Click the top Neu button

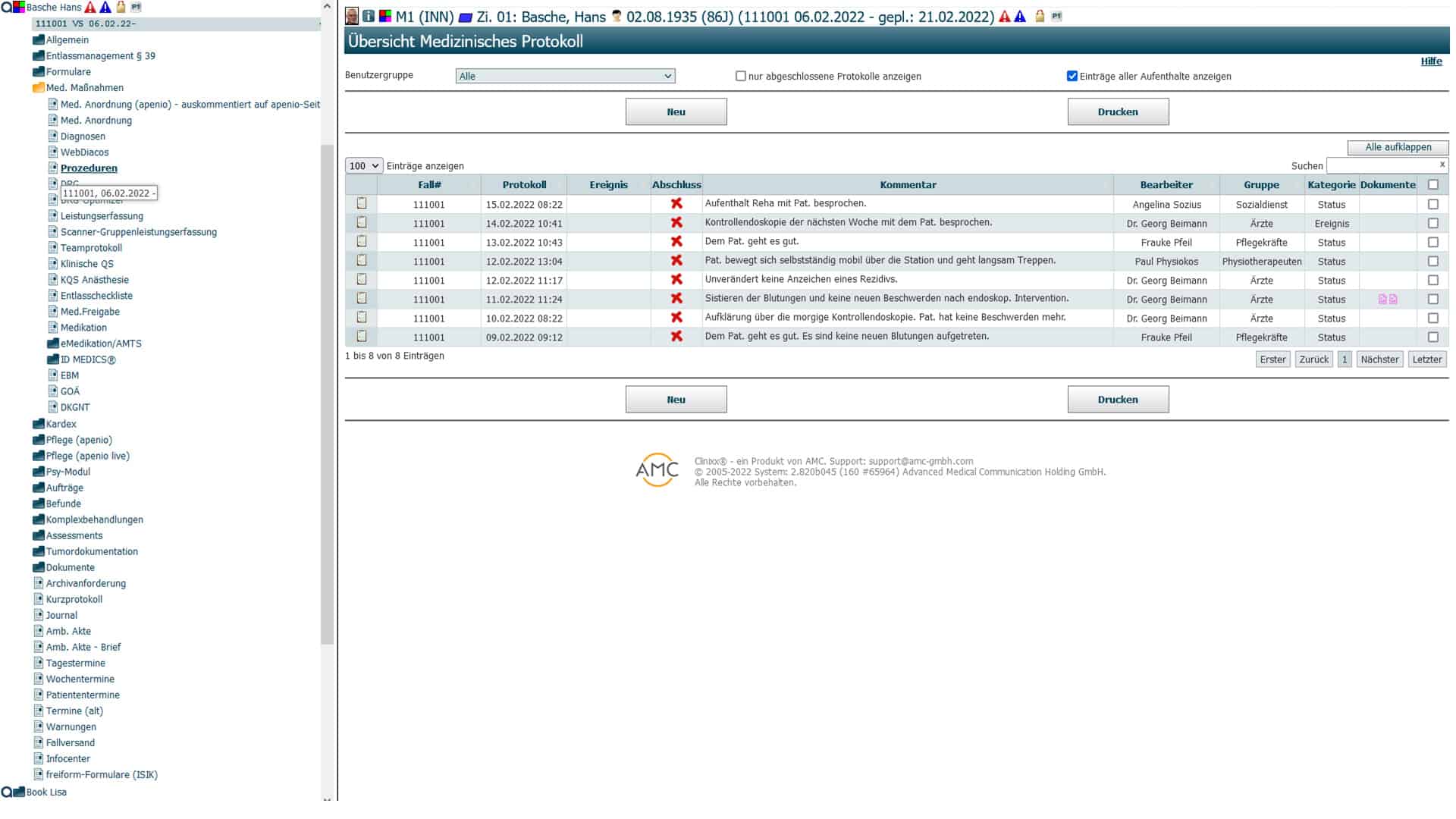tap(676, 112)
